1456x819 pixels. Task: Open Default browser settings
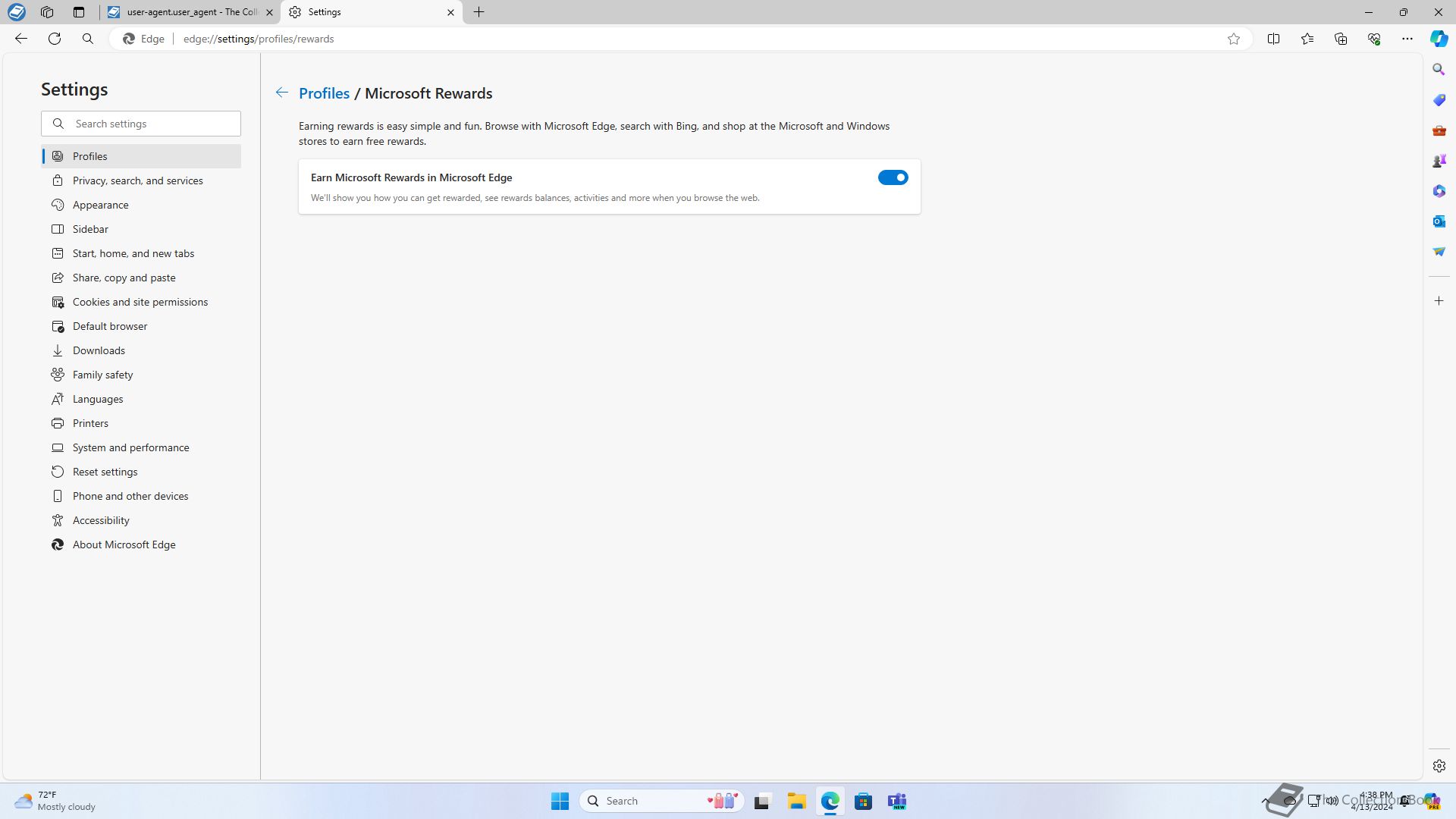[141, 326]
